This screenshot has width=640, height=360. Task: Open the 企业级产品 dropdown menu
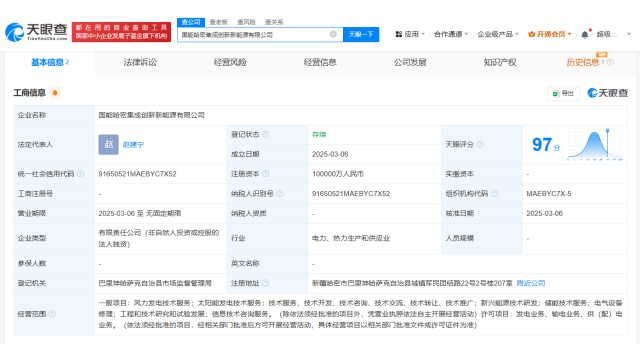[x=498, y=34]
